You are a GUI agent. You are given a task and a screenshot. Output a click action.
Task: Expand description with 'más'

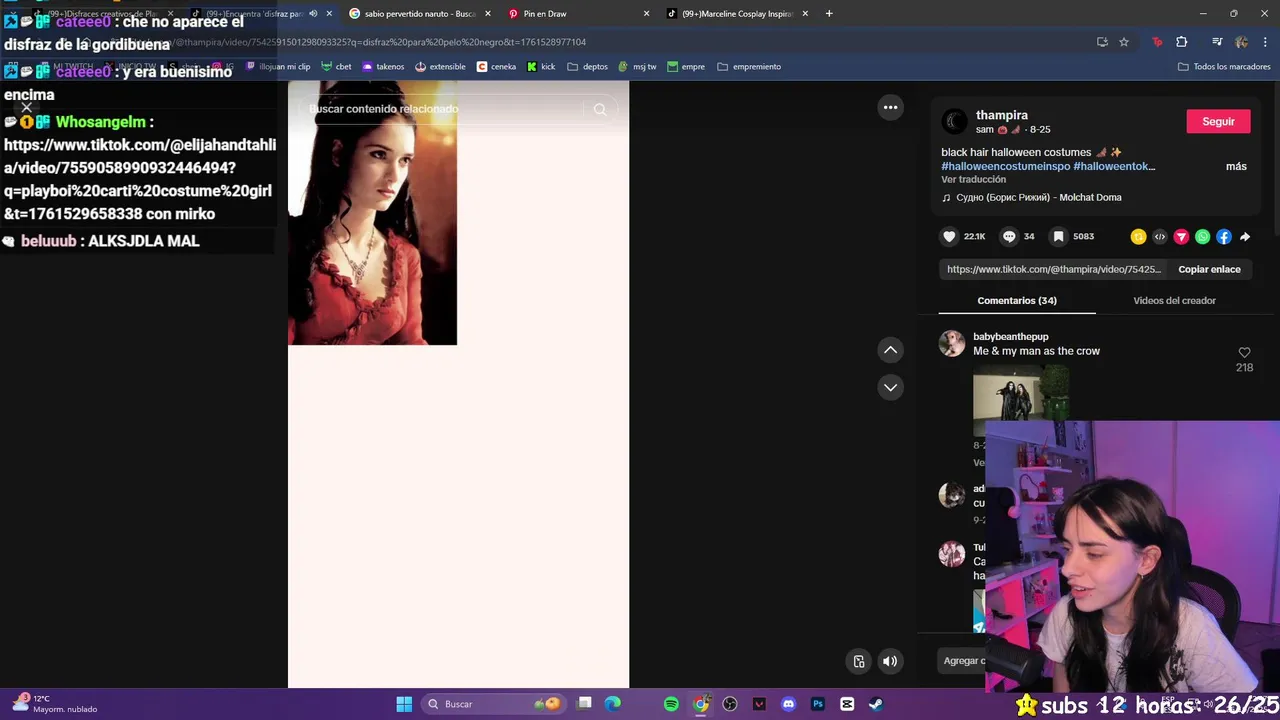point(1236,166)
